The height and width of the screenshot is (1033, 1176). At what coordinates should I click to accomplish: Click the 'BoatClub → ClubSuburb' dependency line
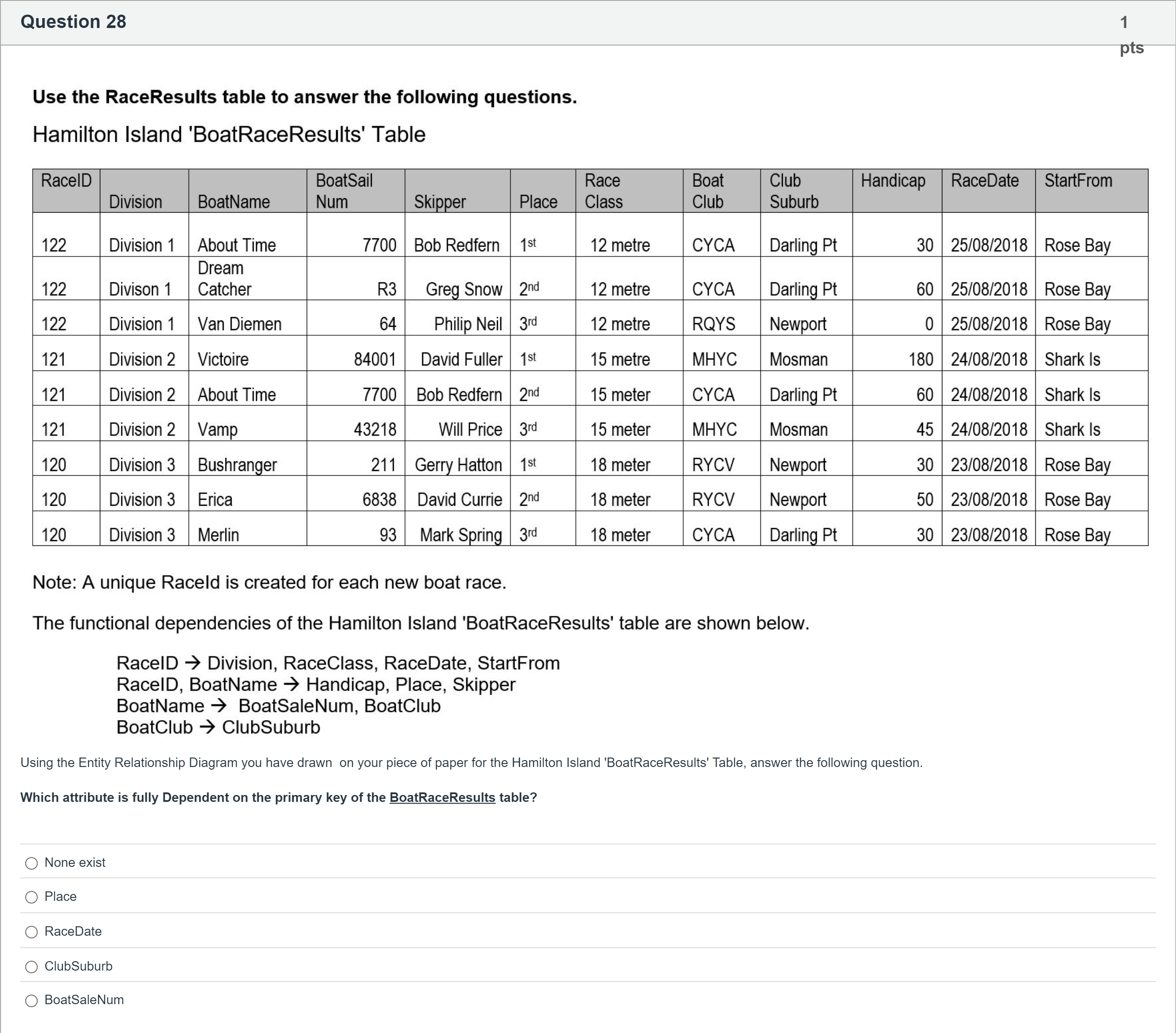[x=218, y=727]
